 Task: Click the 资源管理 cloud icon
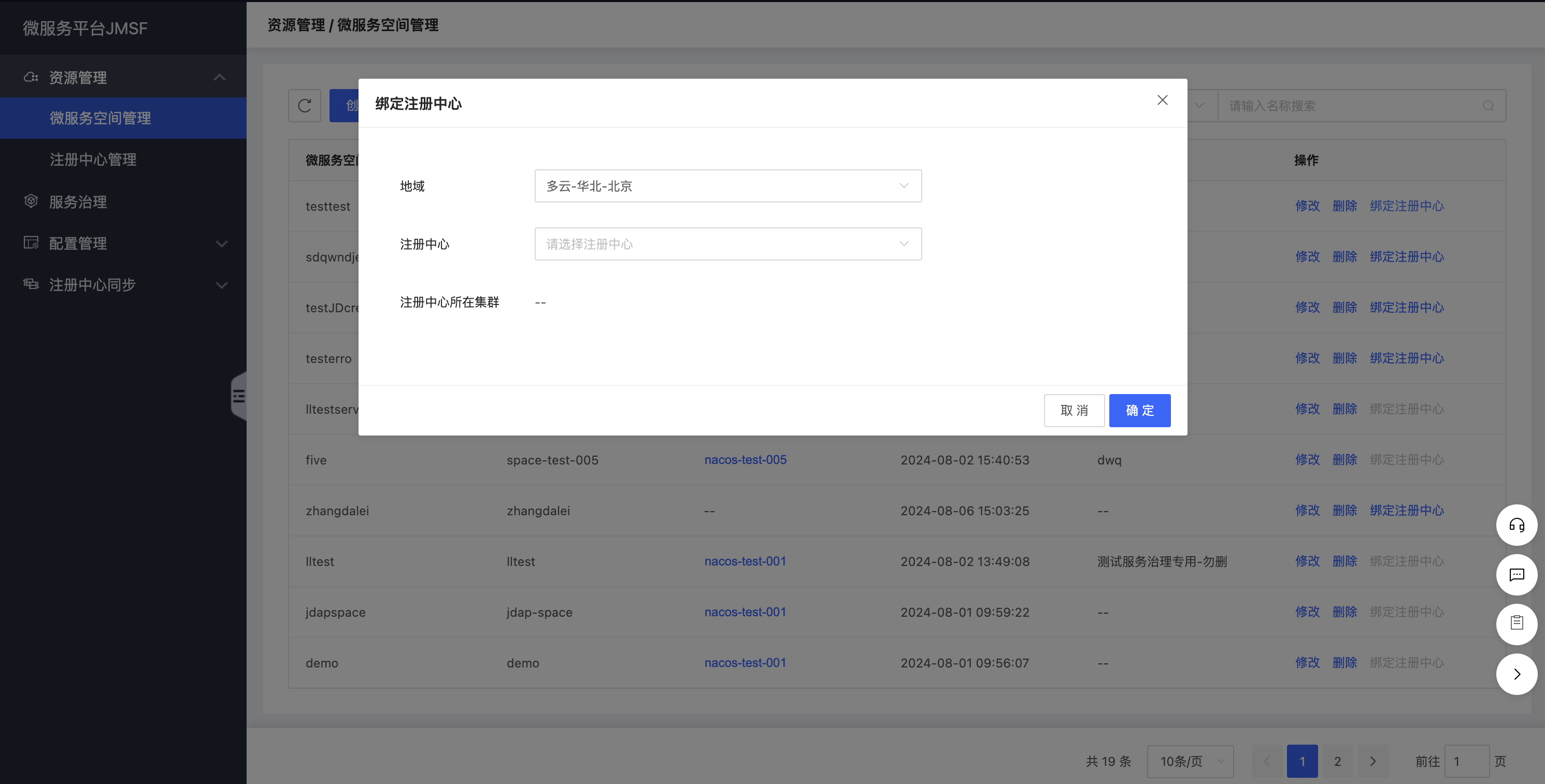(x=31, y=77)
